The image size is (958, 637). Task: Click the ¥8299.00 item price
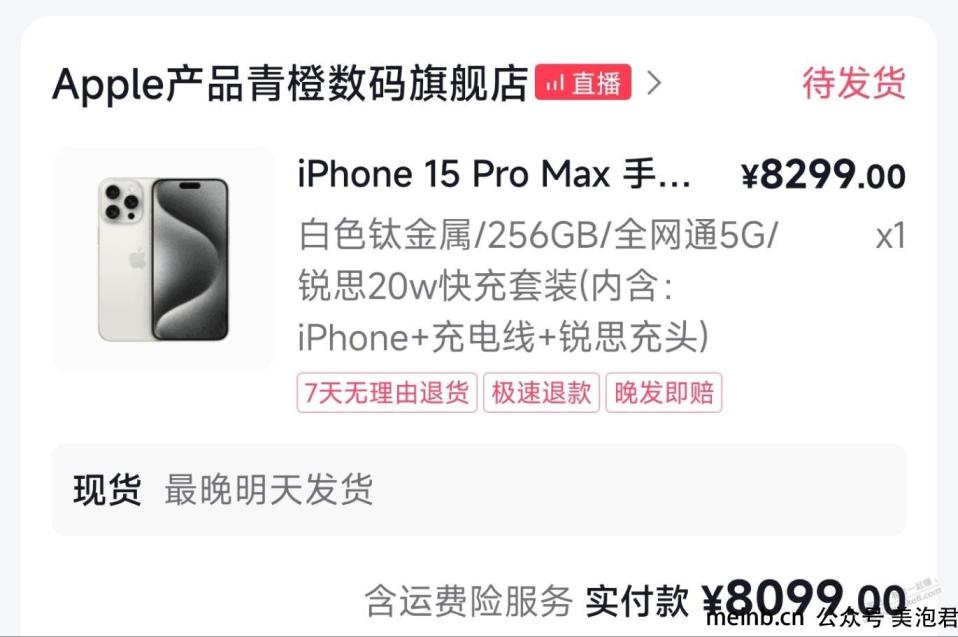823,175
